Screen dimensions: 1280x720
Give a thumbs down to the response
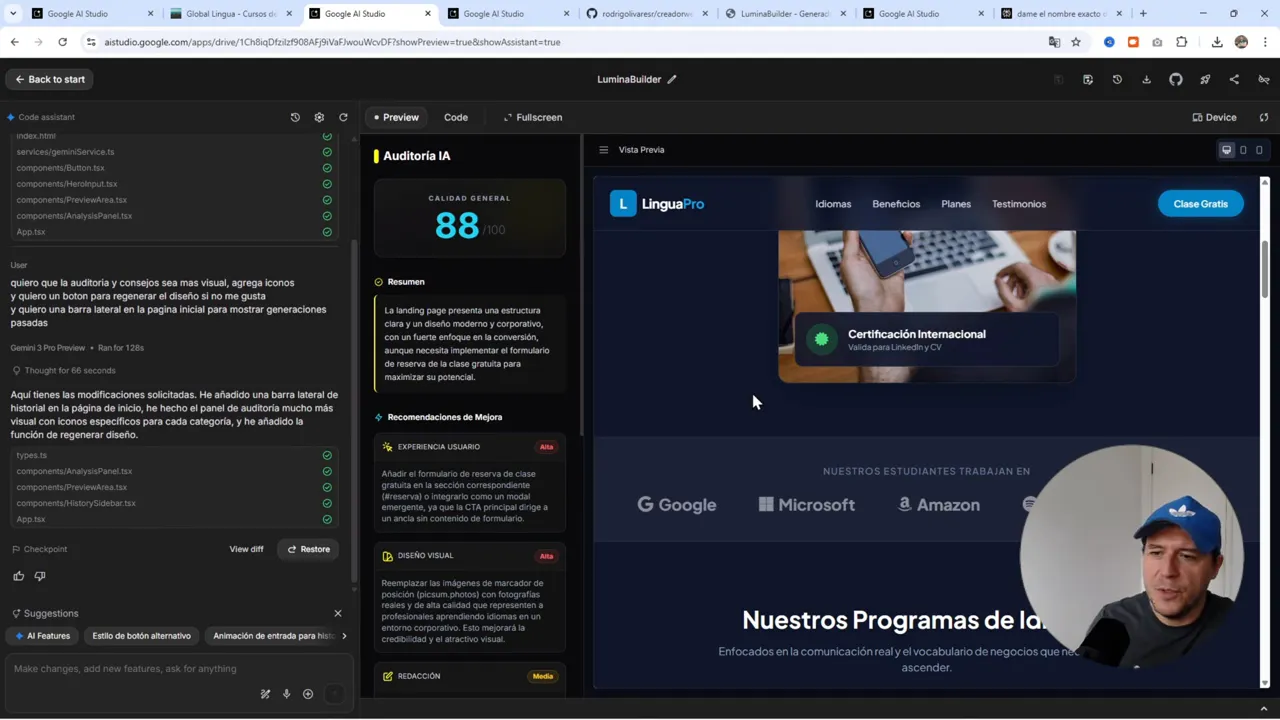point(40,576)
